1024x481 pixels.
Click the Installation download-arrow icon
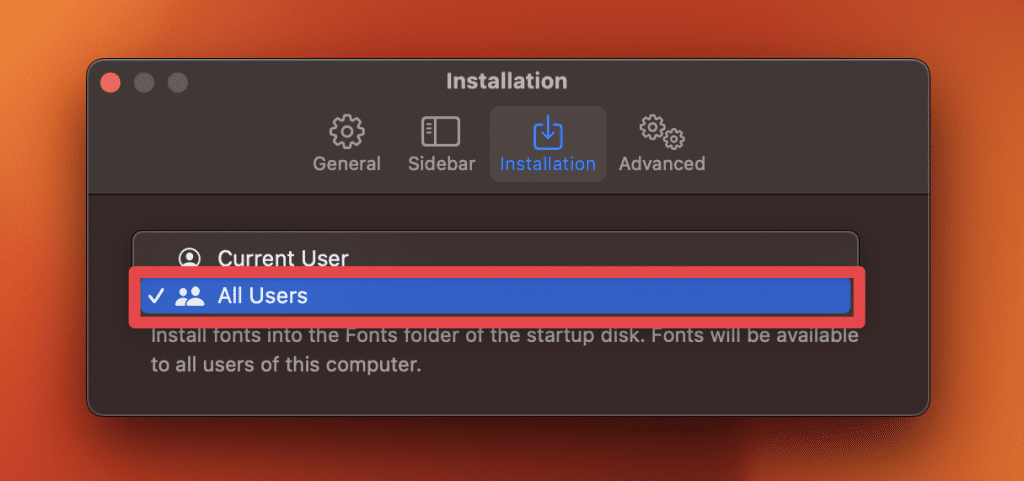548,131
